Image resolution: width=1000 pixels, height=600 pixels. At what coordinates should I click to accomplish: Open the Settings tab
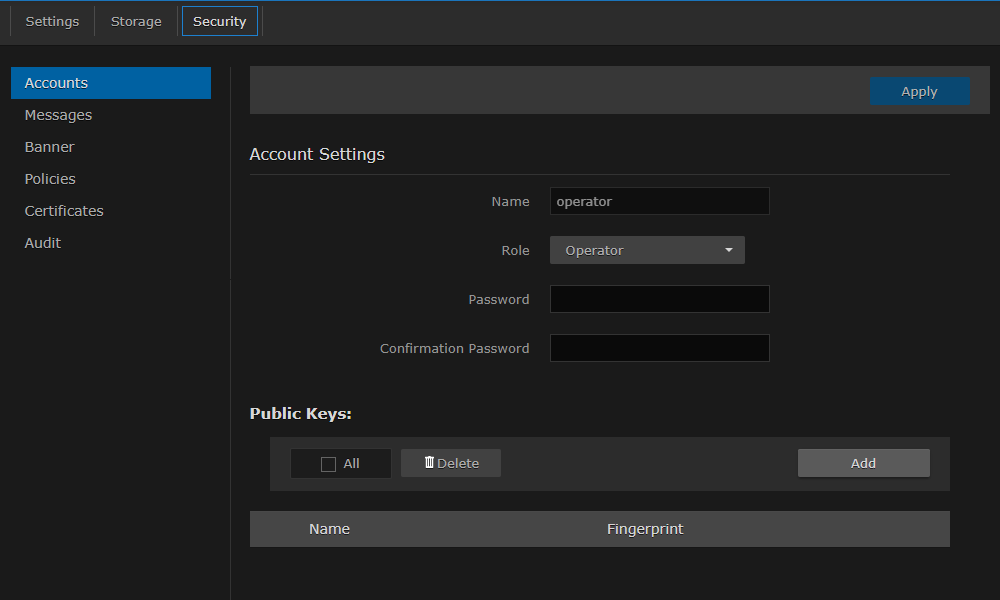tap(52, 20)
